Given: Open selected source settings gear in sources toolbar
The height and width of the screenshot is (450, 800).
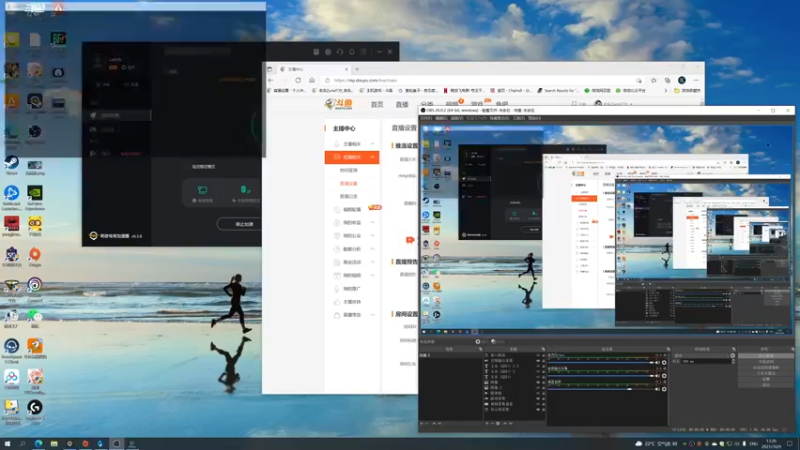Looking at the screenshot, I should point(498,423).
